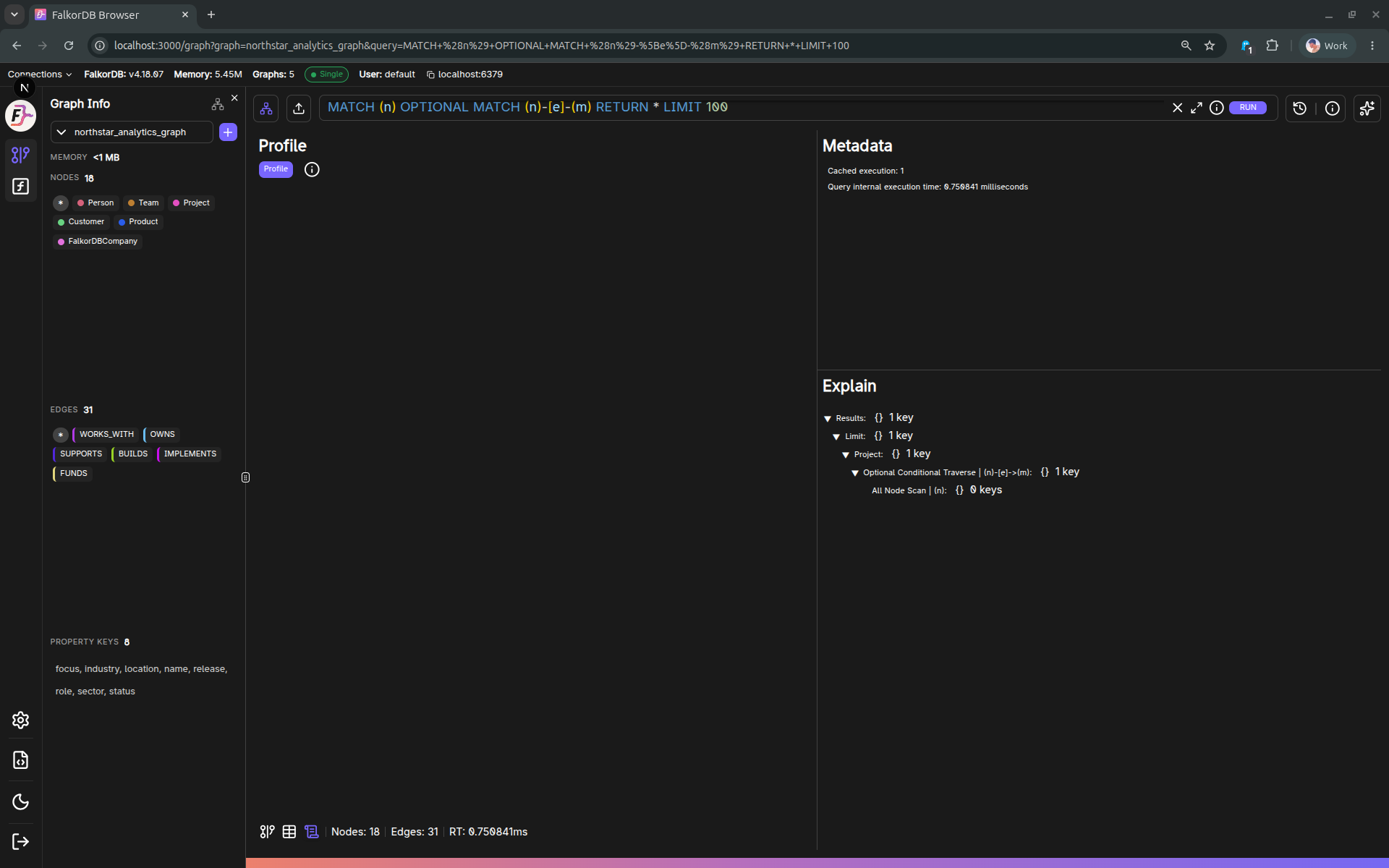Viewport: 1389px width, 868px height.
Task: Open the API documentation file icon
Action: 21,760
